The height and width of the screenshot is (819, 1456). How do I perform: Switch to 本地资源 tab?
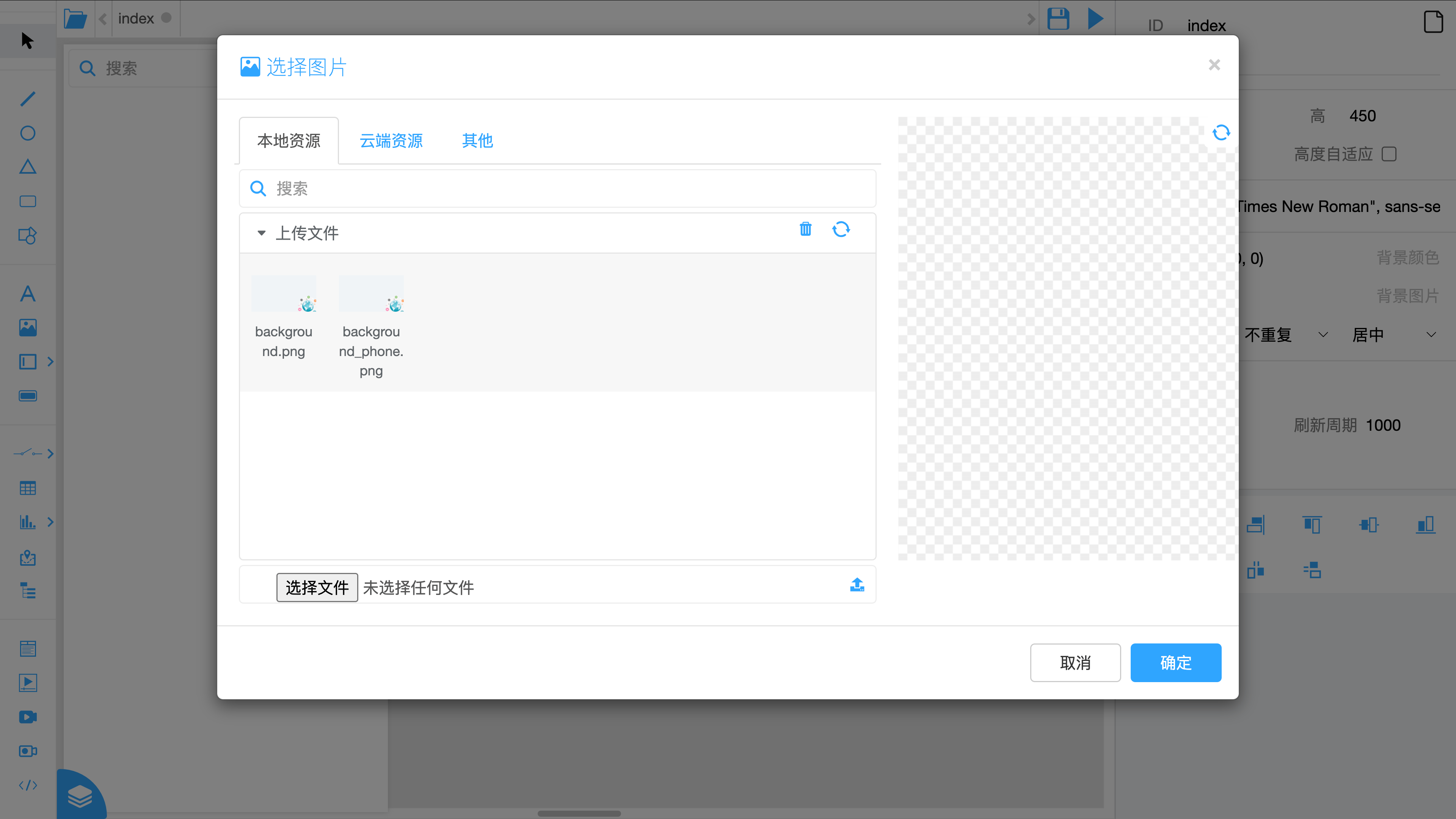point(289,141)
